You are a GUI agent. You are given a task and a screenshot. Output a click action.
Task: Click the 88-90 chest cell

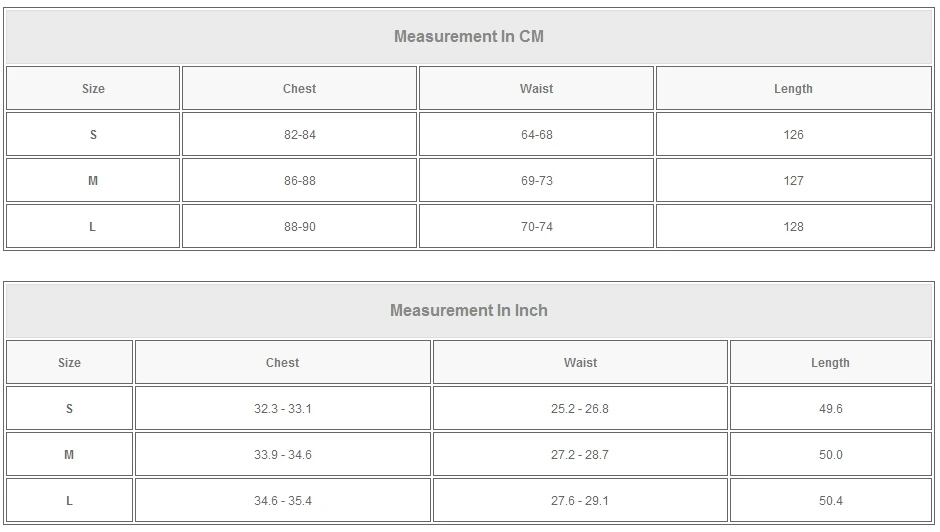299,227
